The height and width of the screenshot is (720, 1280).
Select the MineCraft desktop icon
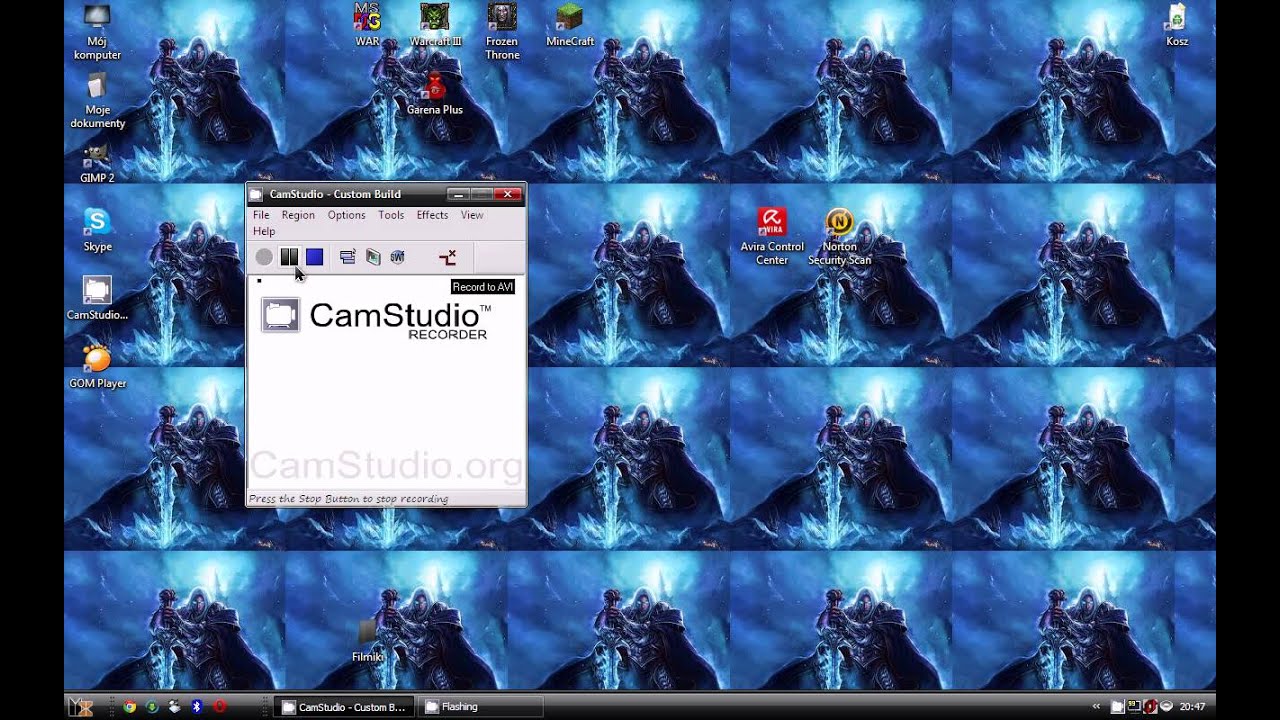pyautogui.click(x=570, y=25)
